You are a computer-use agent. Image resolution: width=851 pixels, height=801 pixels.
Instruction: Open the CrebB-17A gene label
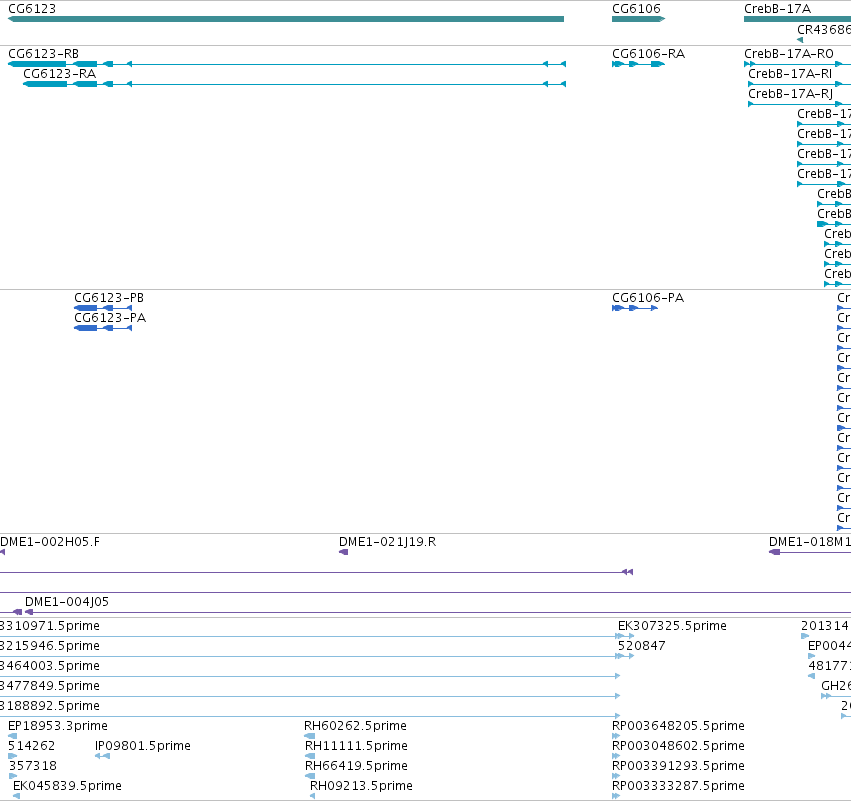click(x=777, y=9)
